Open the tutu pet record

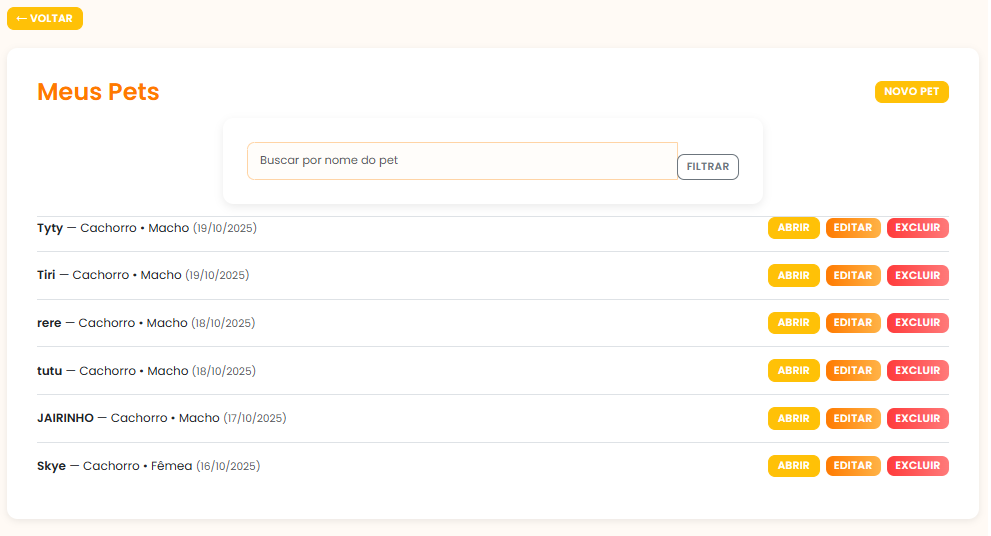pyautogui.click(x=793, y=371)
